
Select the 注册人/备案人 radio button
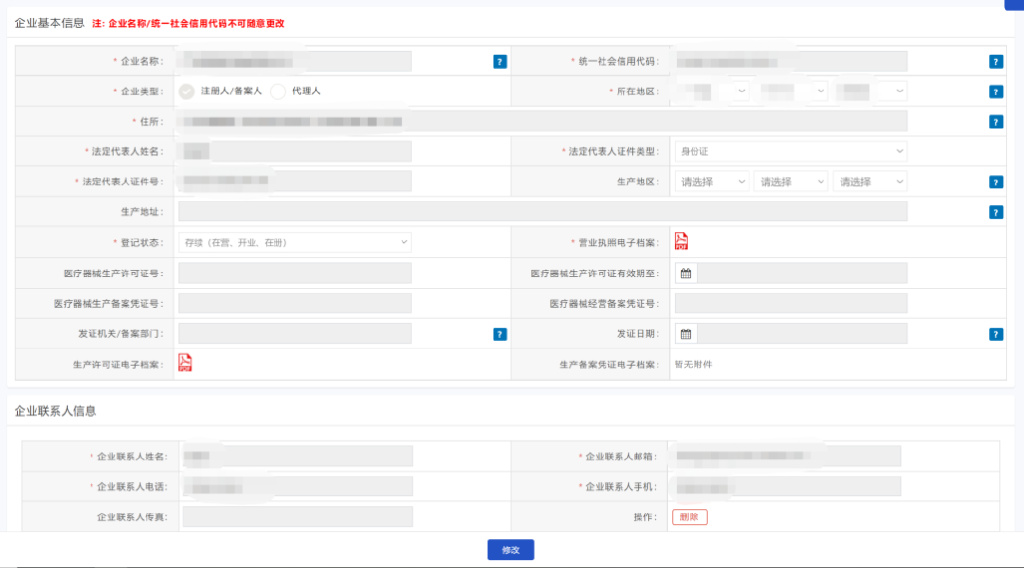[x=187, y=91]
